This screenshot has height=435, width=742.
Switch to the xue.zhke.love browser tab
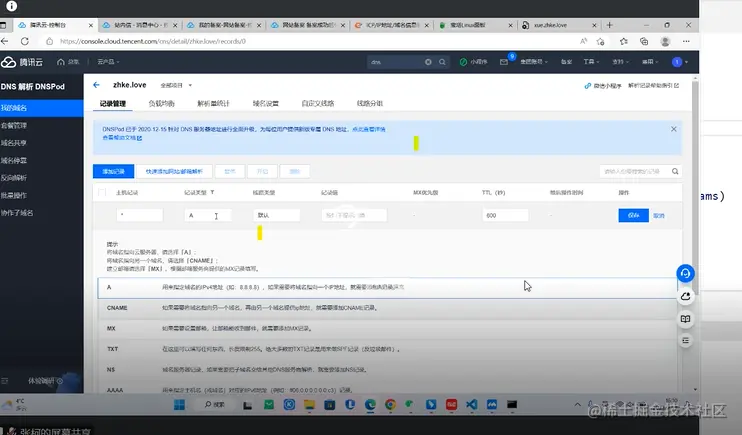(556, 25)
